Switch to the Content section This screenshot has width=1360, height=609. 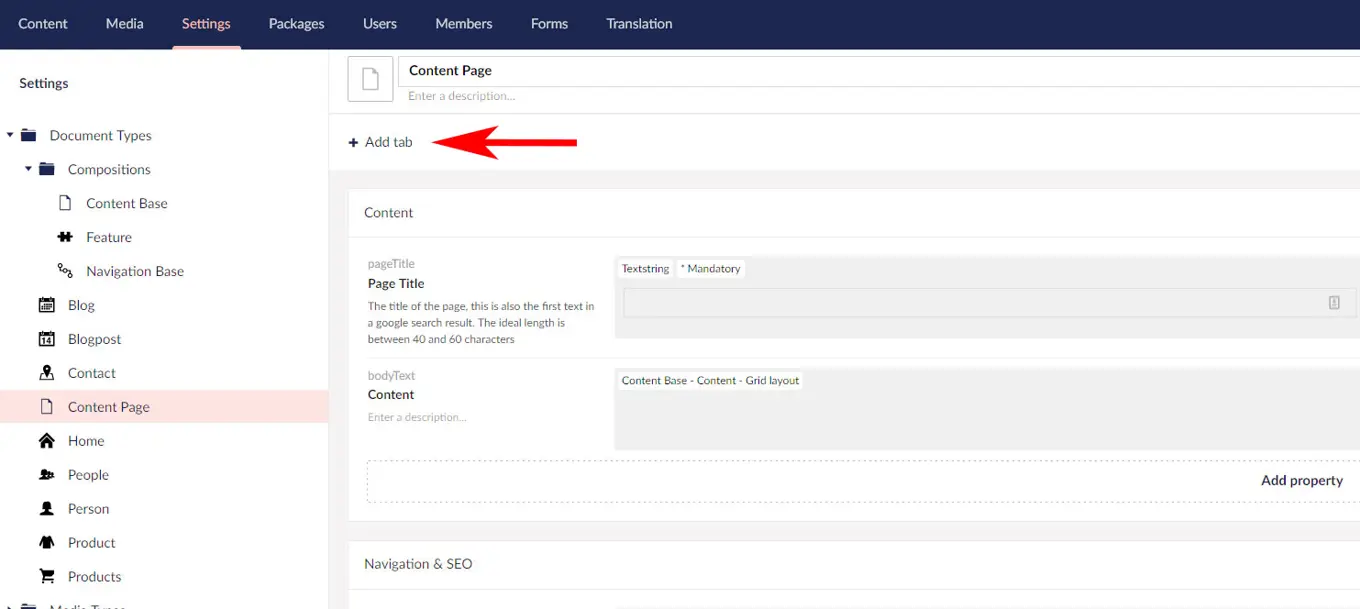click(x=42, y=23)
